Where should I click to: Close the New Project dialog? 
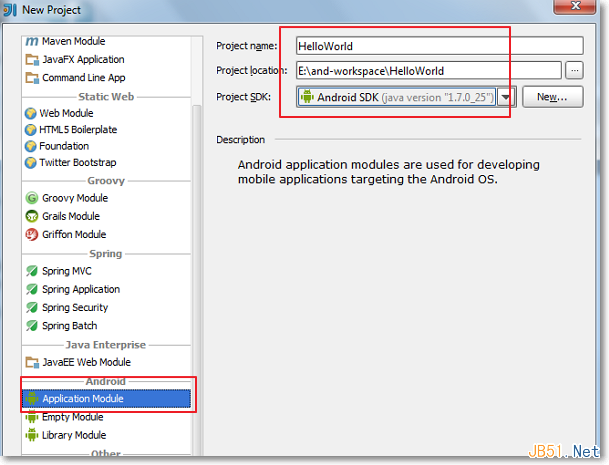click(x=576, y=6)
